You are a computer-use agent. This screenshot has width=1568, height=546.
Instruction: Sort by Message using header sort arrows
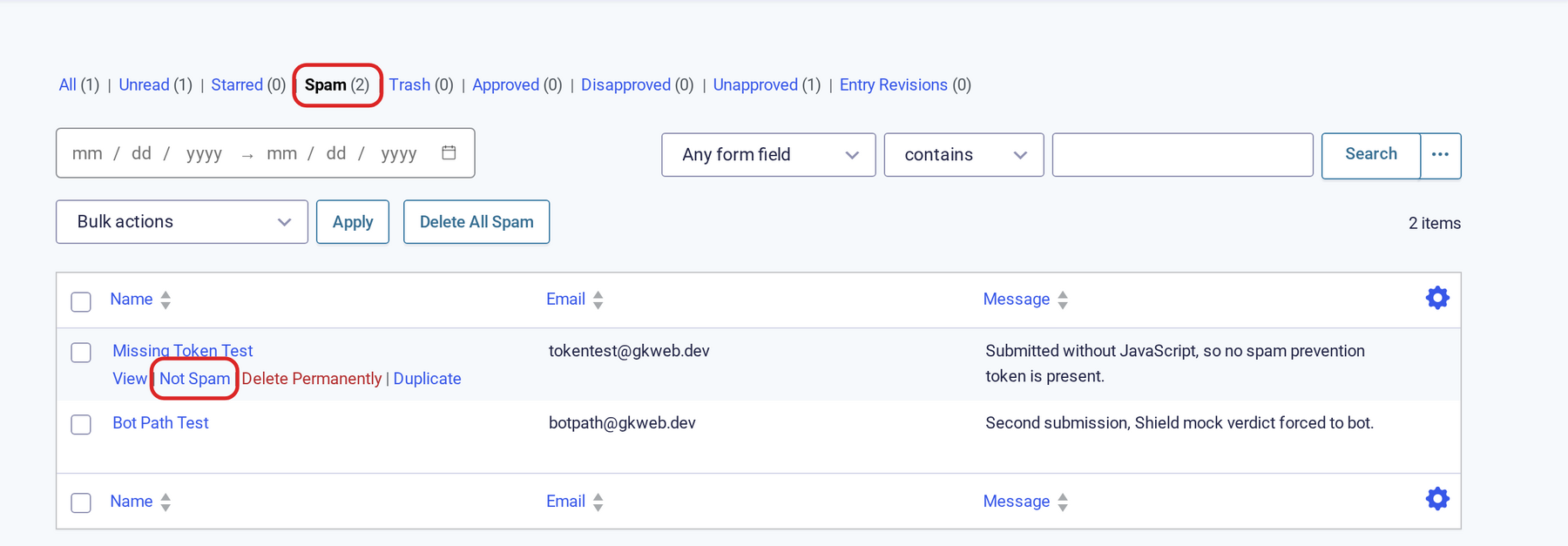click(1063, 300)
